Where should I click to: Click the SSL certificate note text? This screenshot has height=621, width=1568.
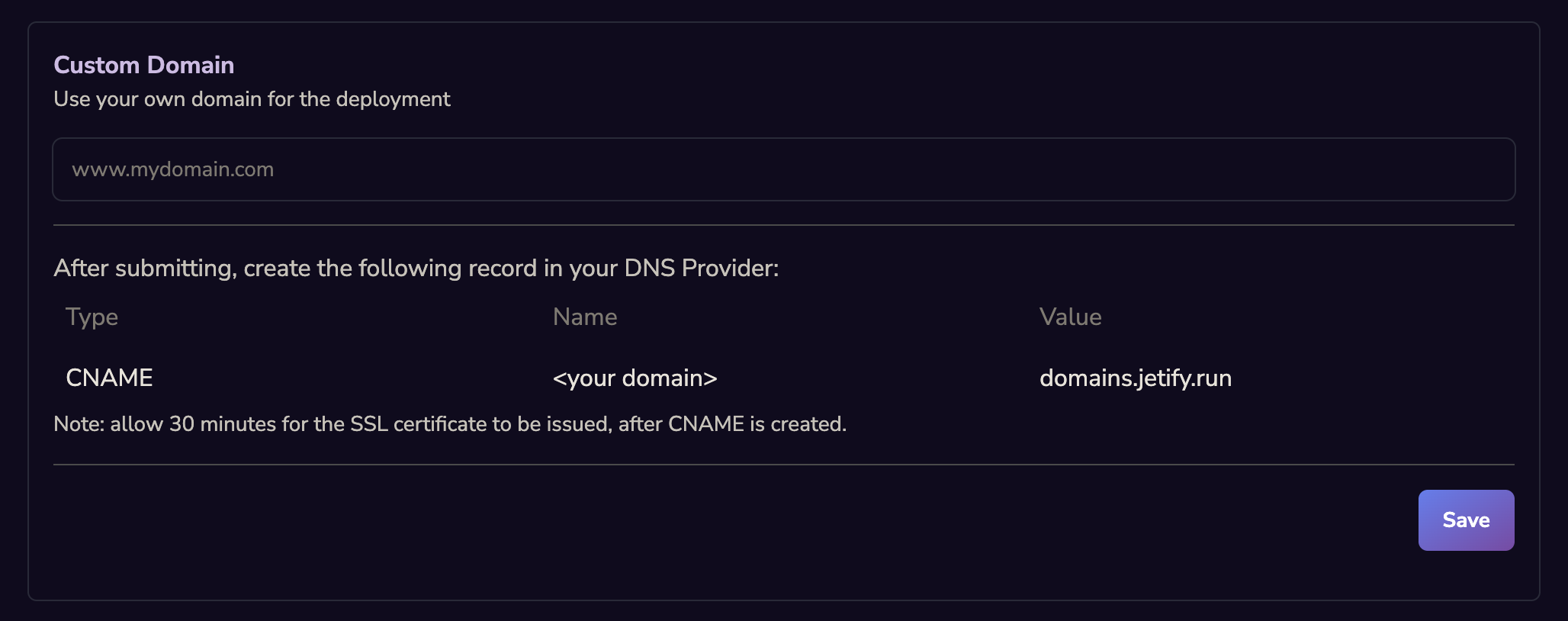click(449, 424)
